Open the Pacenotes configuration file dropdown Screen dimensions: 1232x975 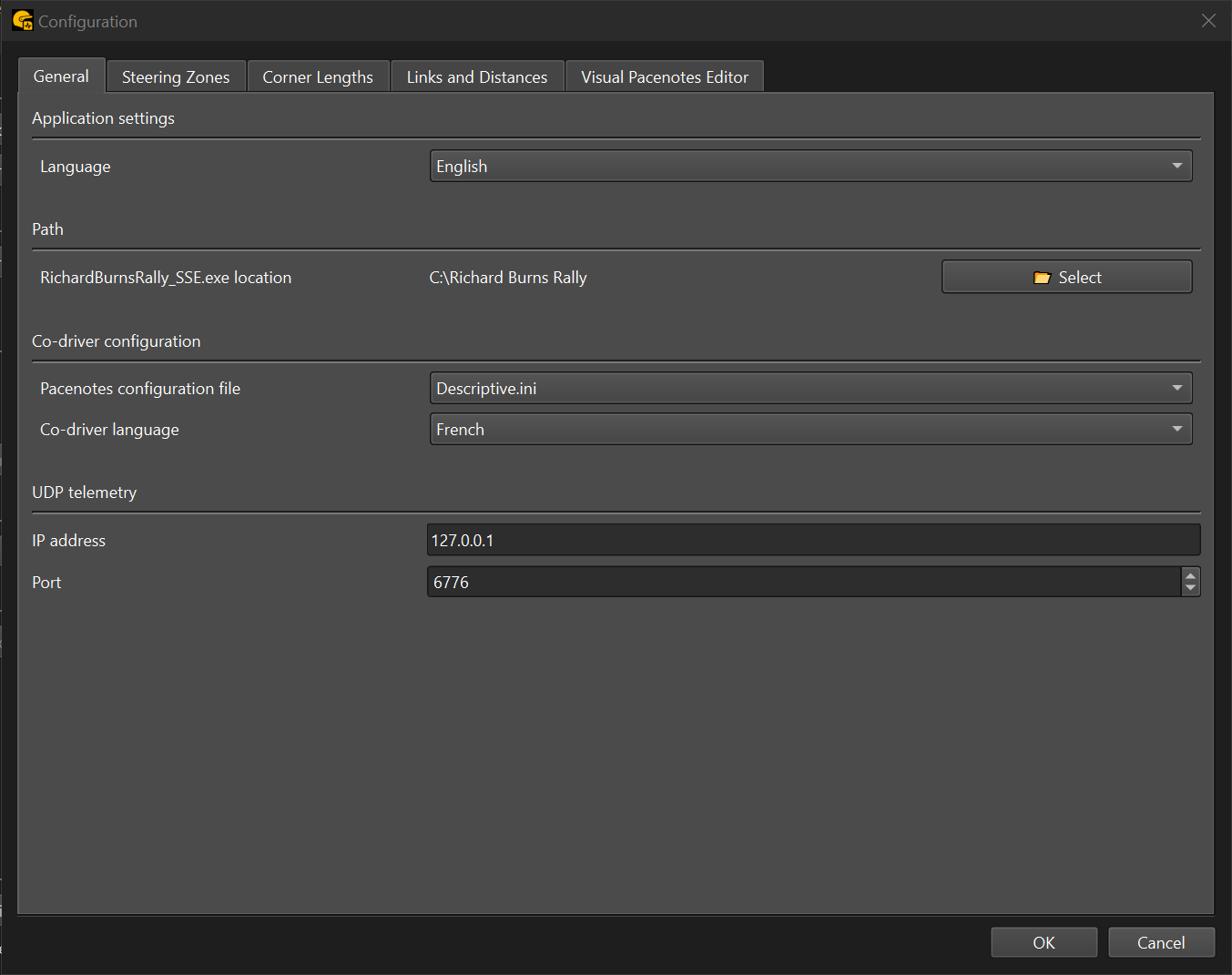point(810,389)
